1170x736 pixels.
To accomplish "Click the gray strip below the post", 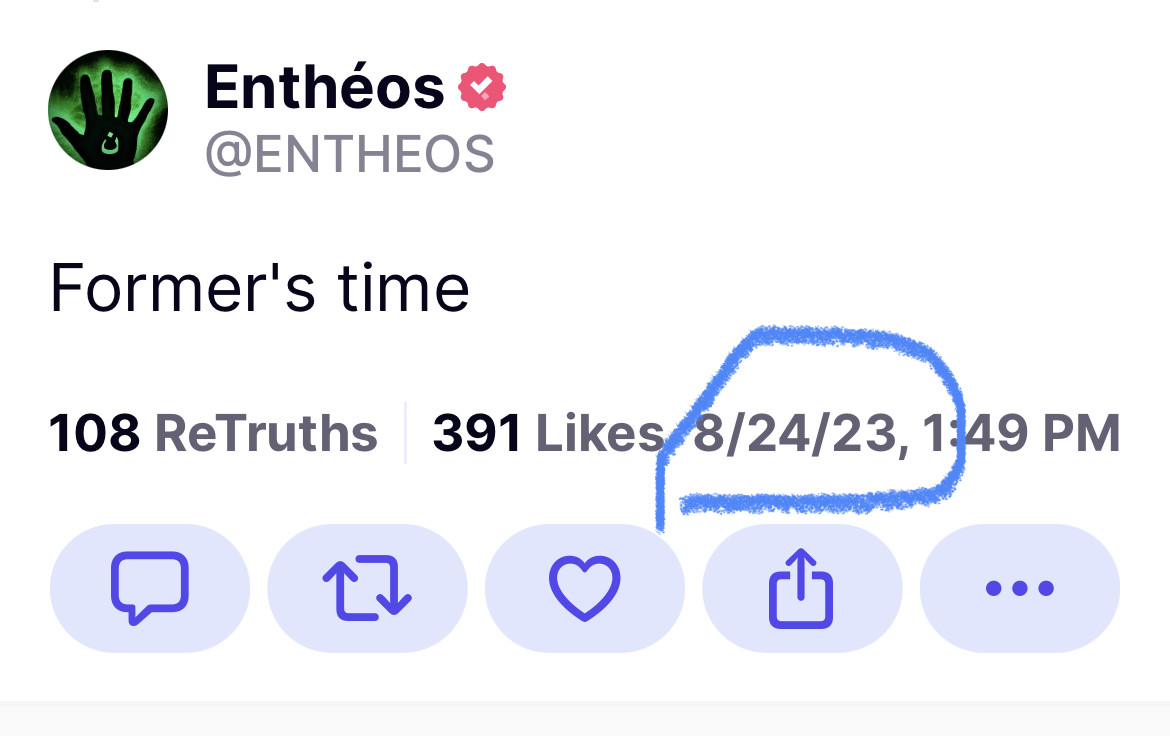I will pyautogui.click(x=585, y=718).
